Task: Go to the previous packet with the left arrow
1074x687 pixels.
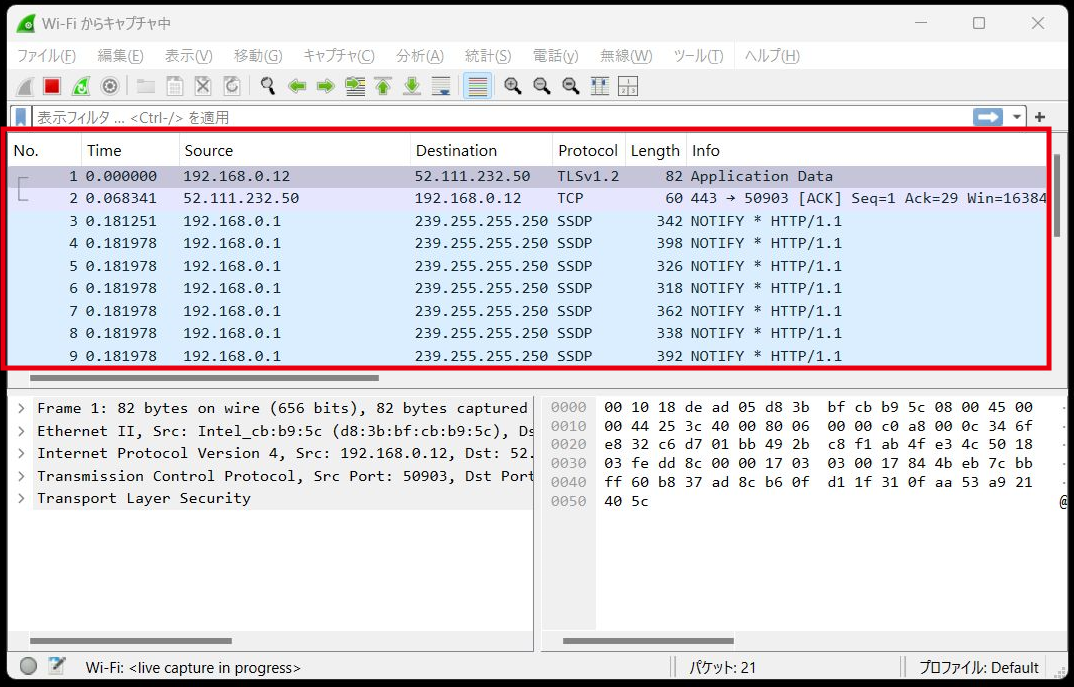Action: 297,86
